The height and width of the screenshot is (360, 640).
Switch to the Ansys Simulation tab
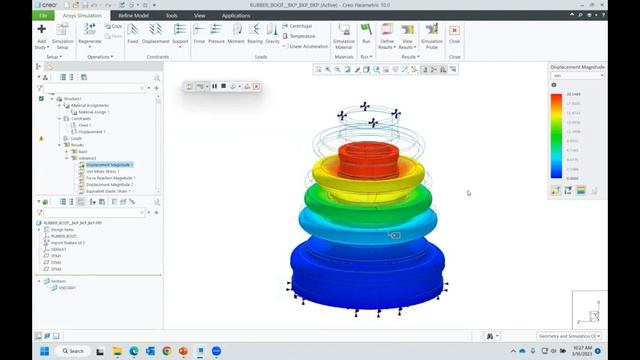pos(82,16)
